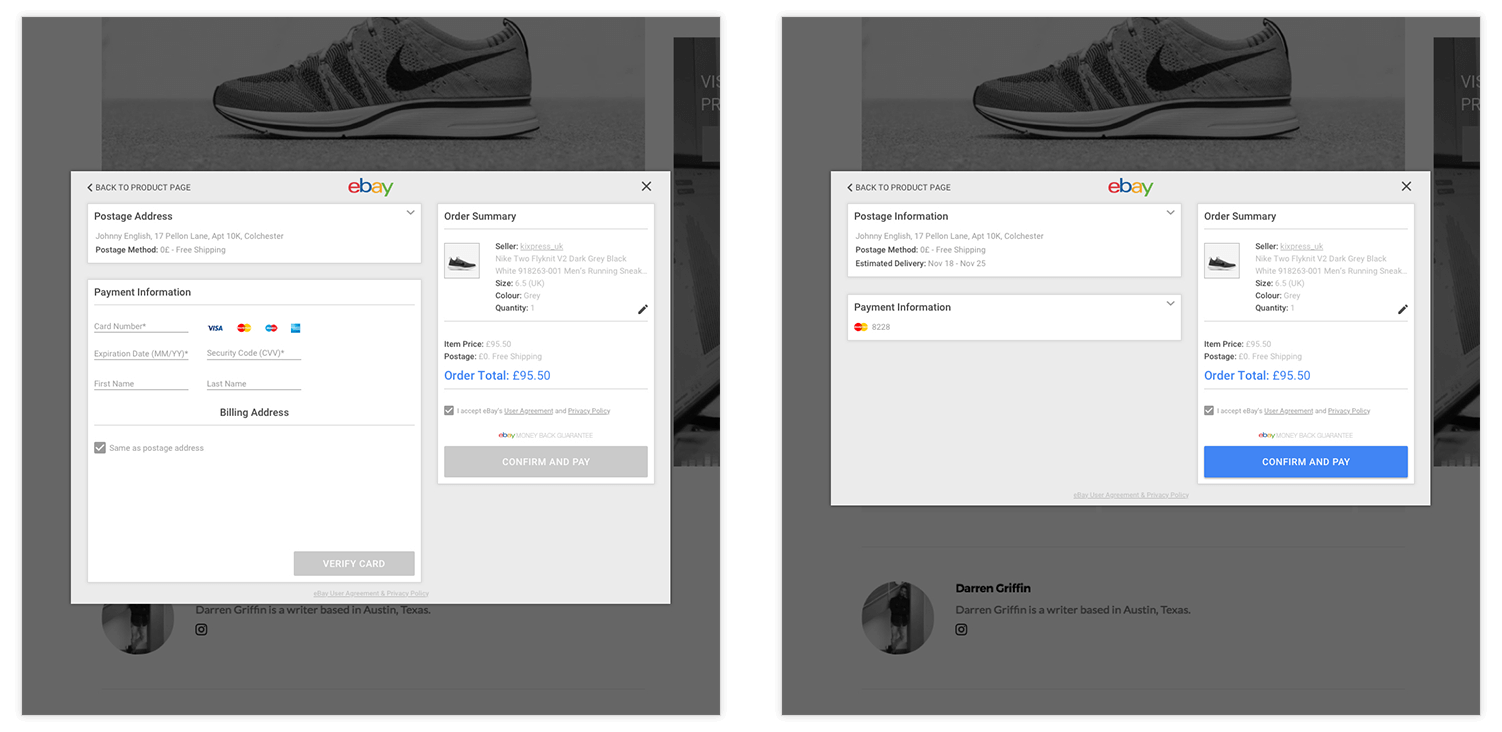Click the eBay logo in left checkout header
Viewport: 1502px width, 732px height.
point(370,187)
